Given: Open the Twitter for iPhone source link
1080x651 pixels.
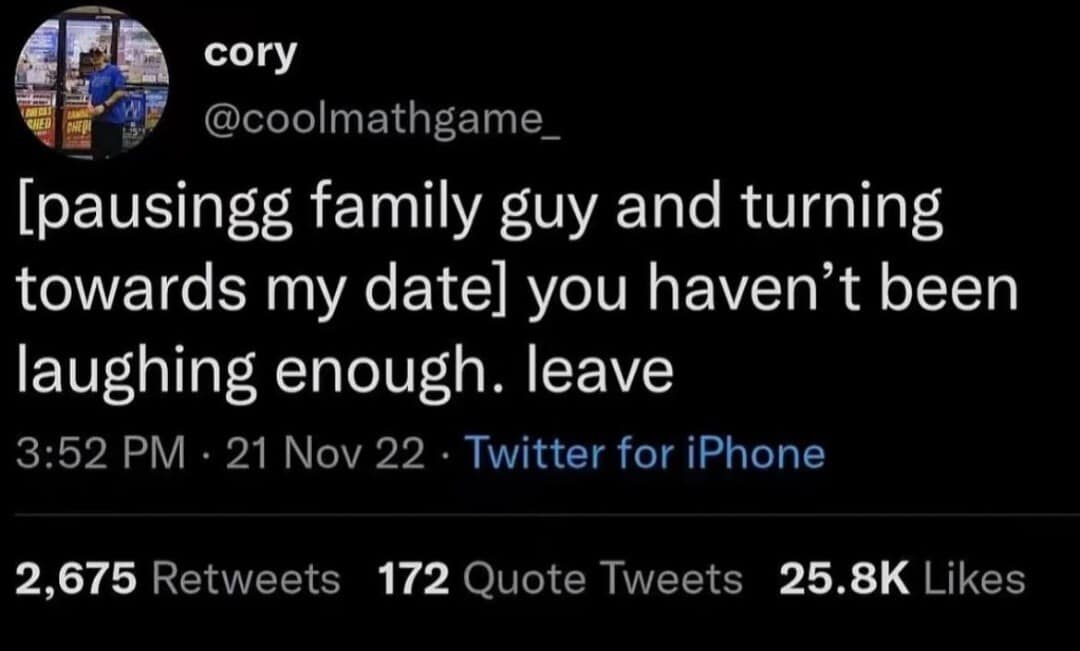Looking at the screenshot, I should pos(646,453).
